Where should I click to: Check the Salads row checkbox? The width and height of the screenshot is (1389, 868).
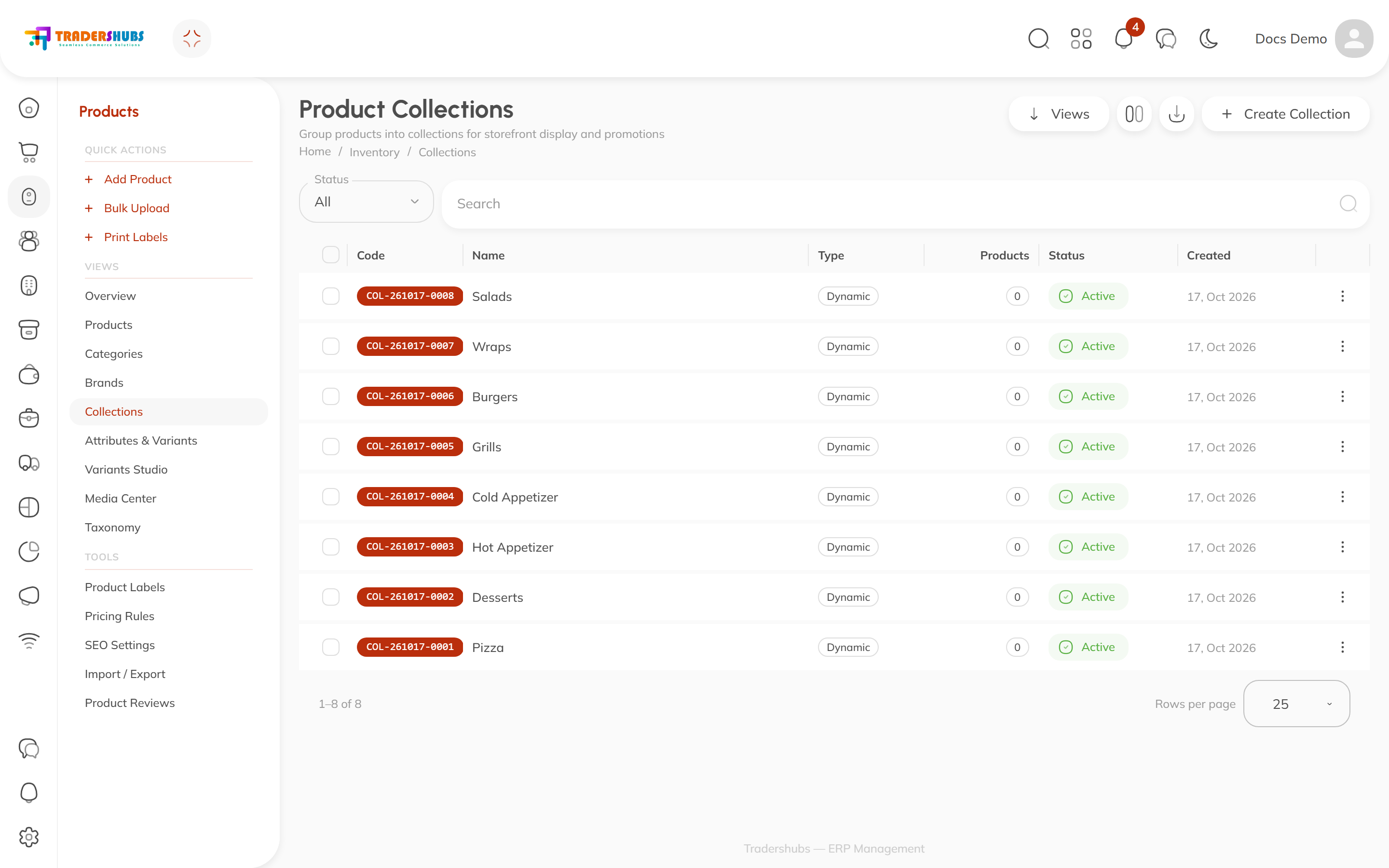coord(330,296)
